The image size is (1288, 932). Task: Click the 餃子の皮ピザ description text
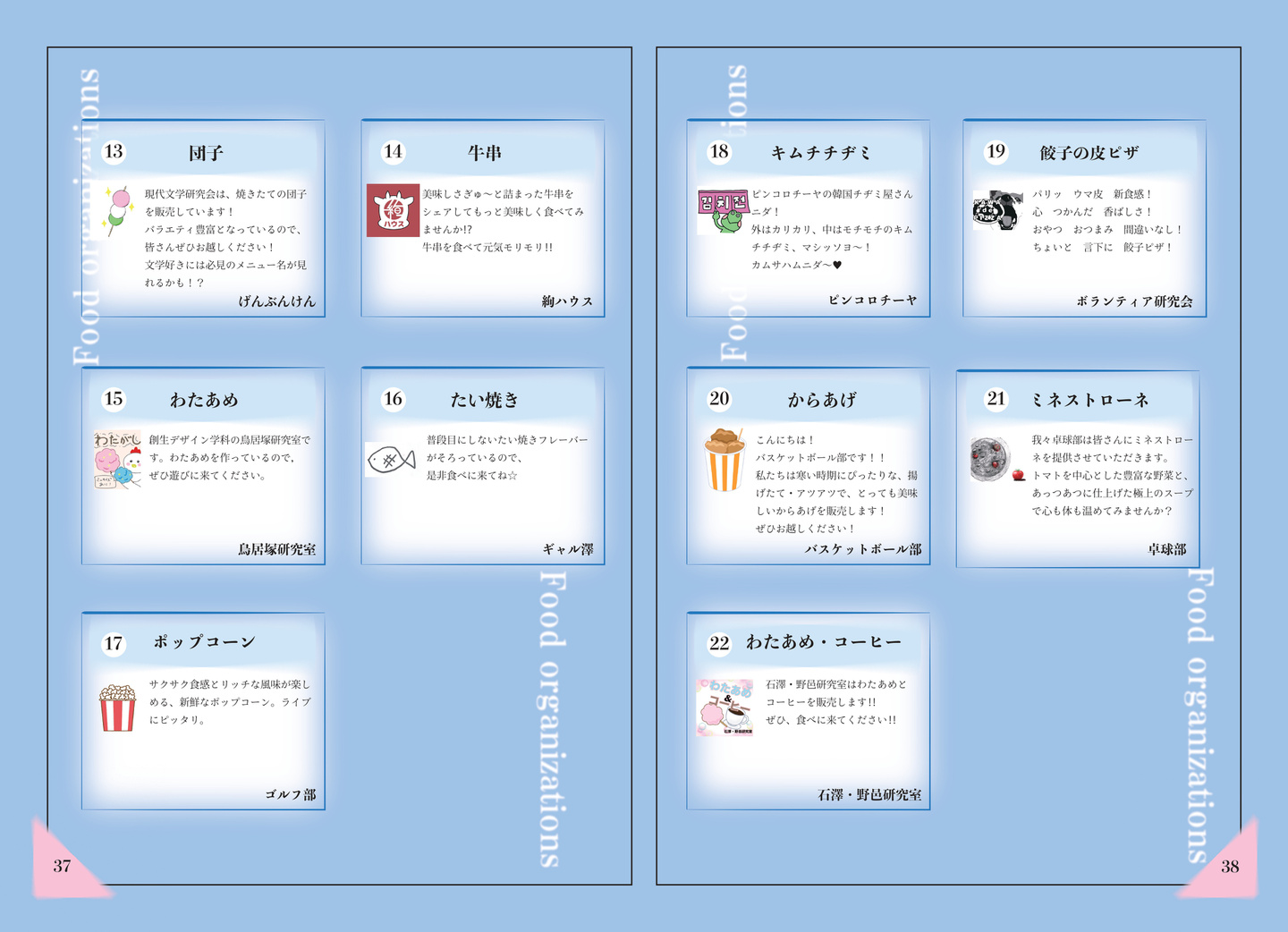(1107, 220)
